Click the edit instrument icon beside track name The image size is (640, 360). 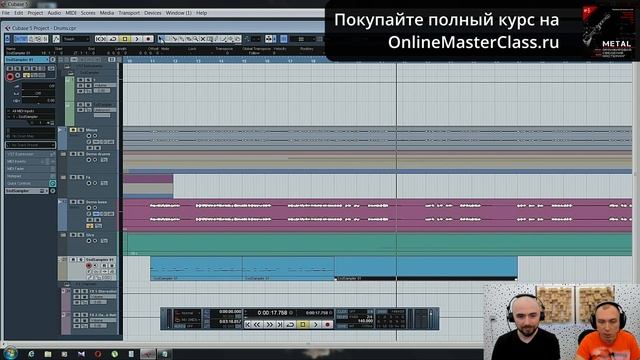click(x=52, y=60)
